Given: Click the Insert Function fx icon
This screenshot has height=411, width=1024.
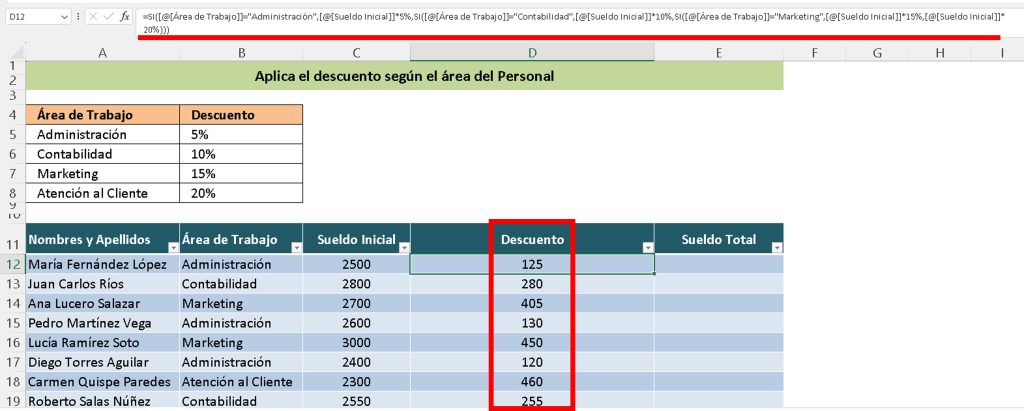Looking at the screenshot, I should 125,17.
